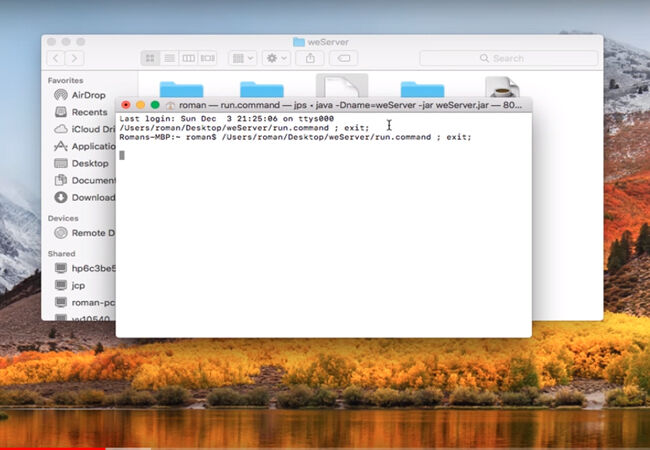650x450 pixels.
Task: Select the first folder in weServer window
Action: pos(182,89)
